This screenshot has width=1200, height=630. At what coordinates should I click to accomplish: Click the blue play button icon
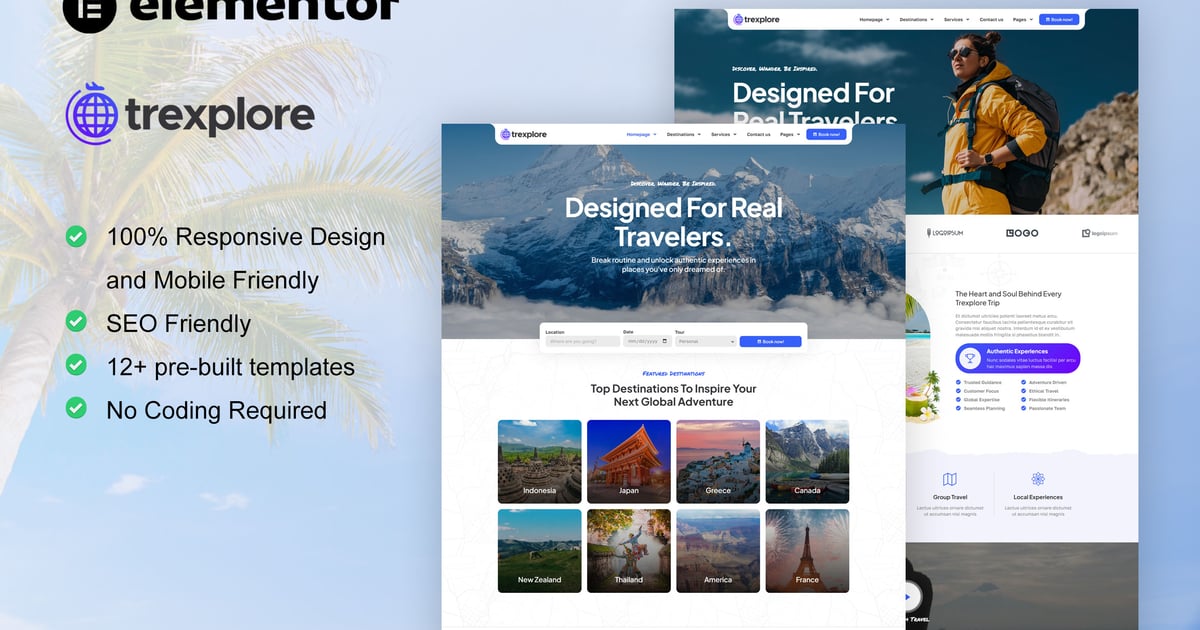click(908, 597)
